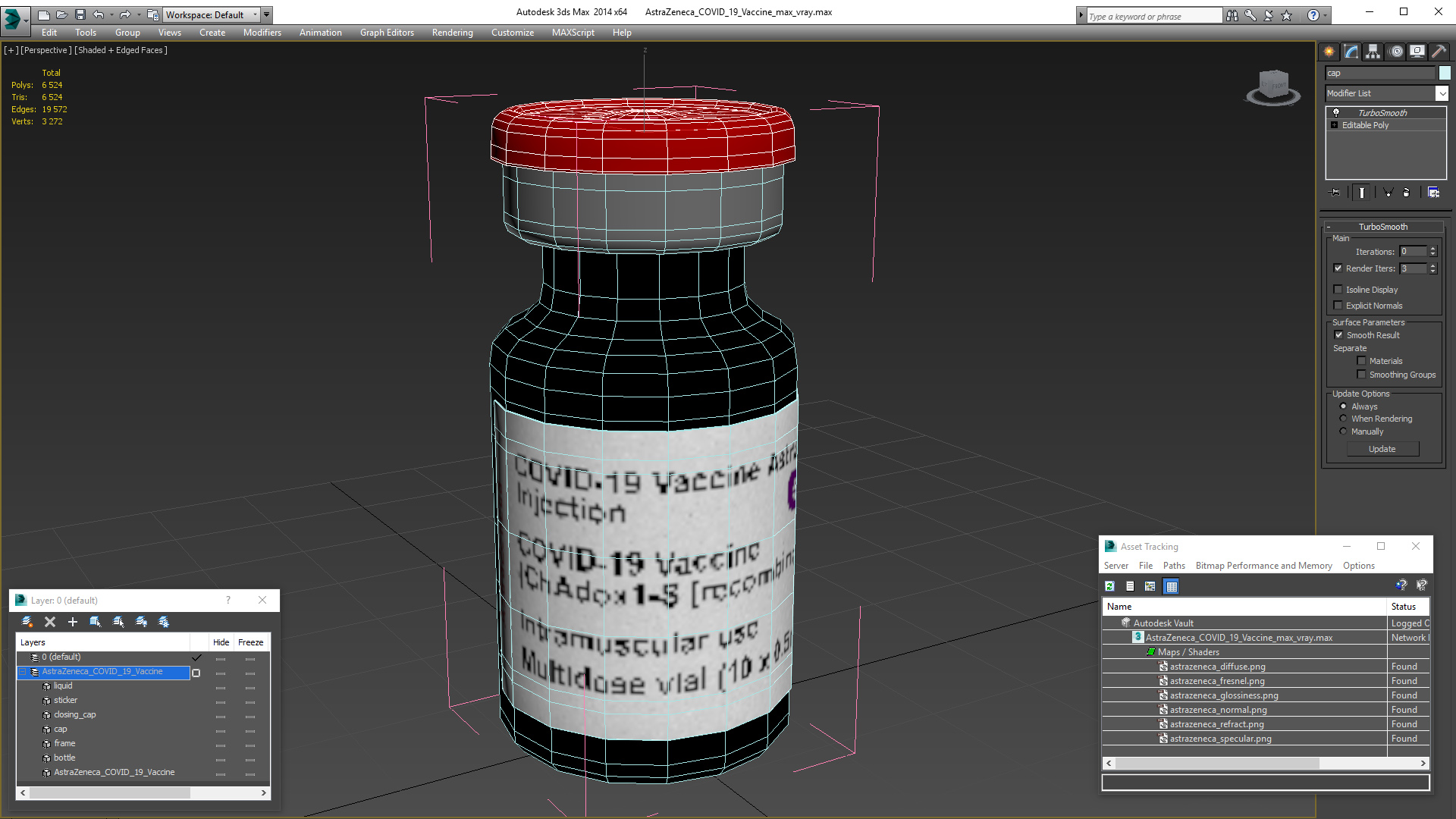Click the Open File toolbar icon
The height and width of the screenshot is (819, 1456).
62,14
